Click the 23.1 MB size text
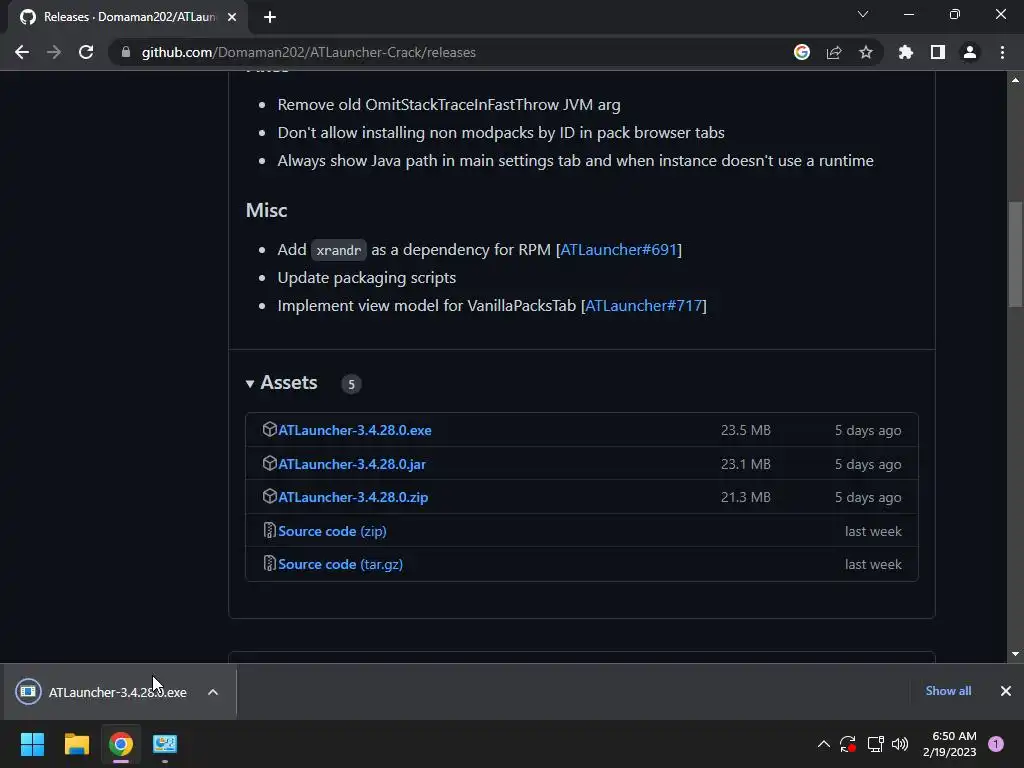This screenshot has height=768, width=1024. [746, 464]
